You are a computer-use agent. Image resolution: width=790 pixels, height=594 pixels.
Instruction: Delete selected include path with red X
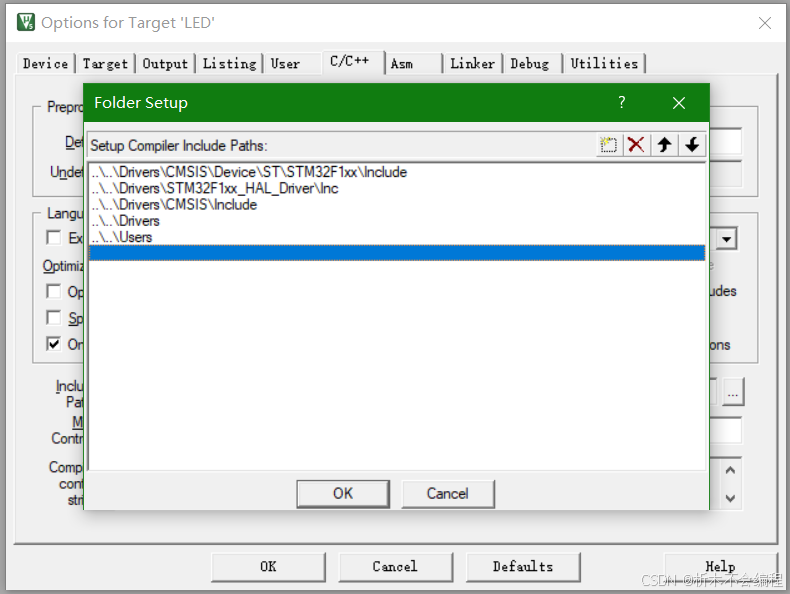click(636, 145)
